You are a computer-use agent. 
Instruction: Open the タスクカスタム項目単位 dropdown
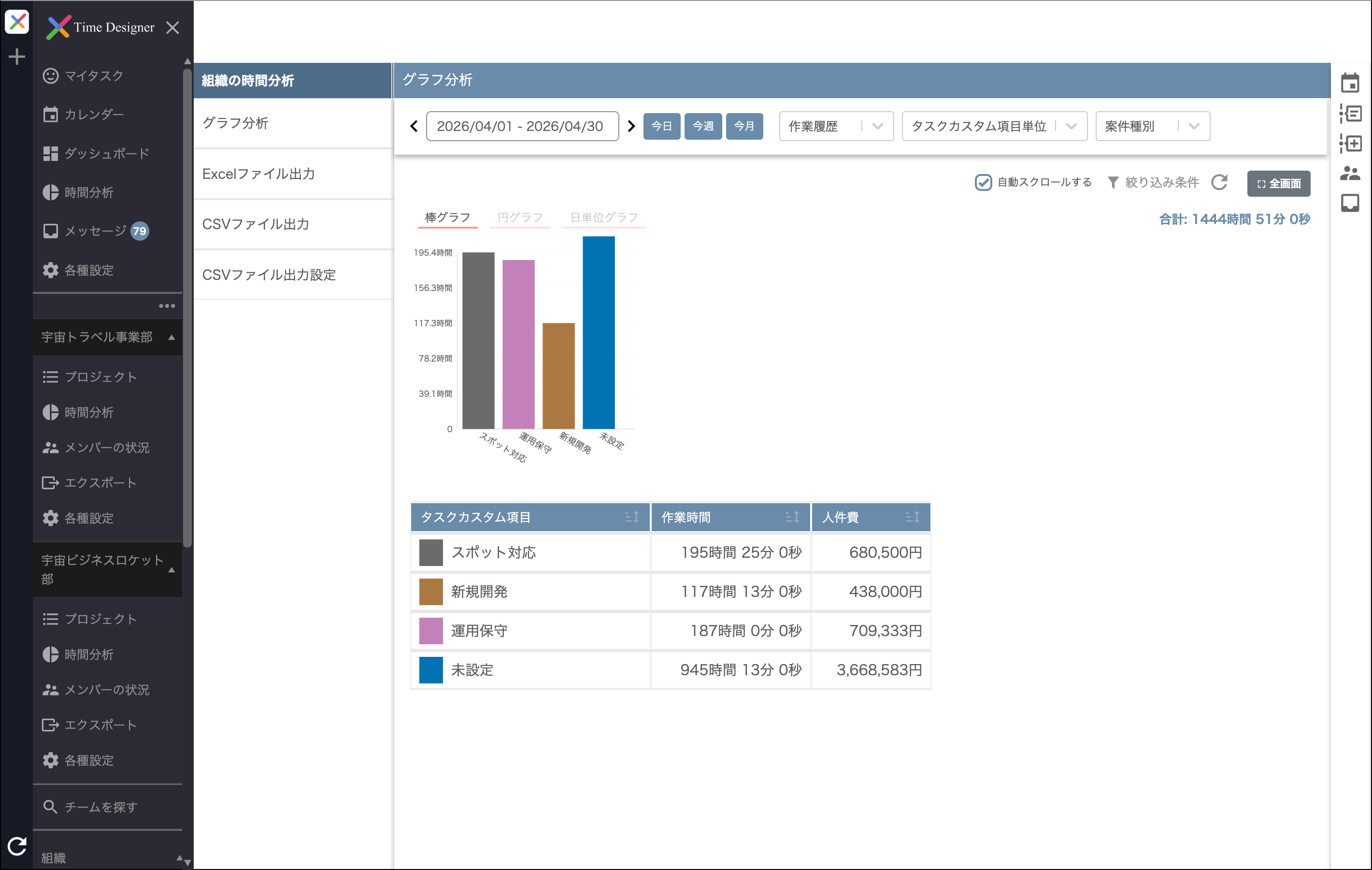[x=994, y=126]
